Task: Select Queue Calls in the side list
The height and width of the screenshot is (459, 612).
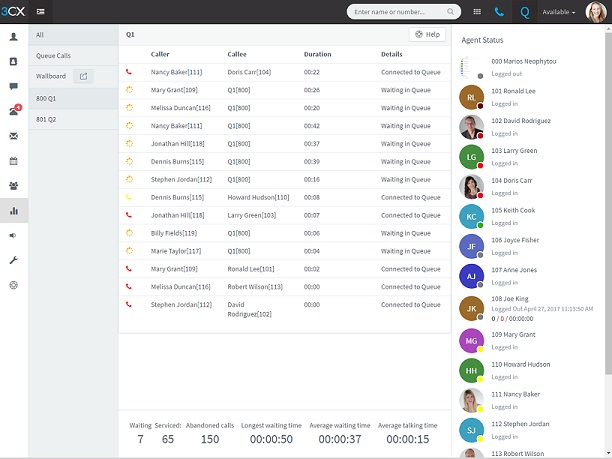Action: (73, 56)
